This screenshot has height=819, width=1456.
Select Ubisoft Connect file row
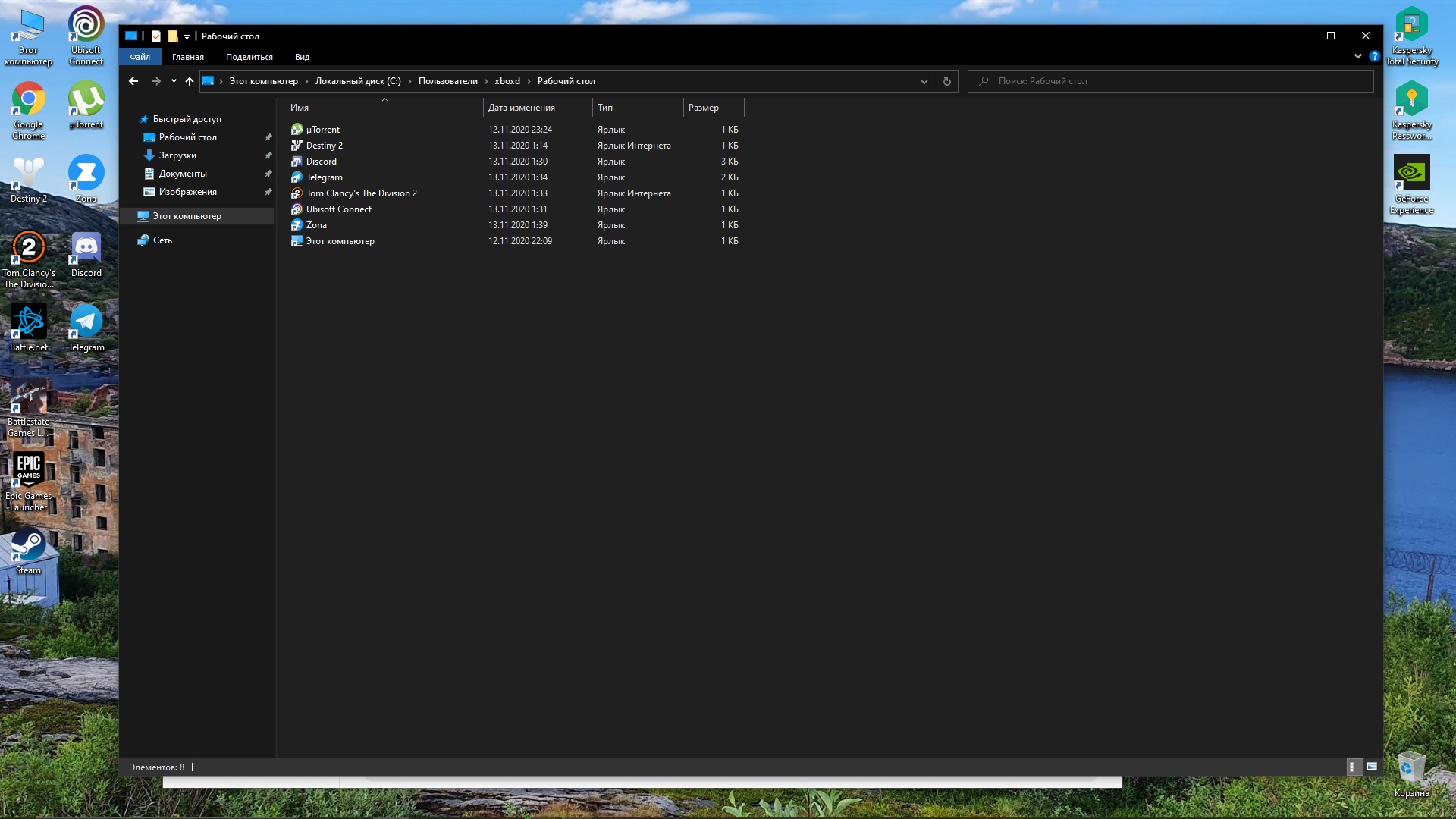pyautogui.click(x=514, y=209)
